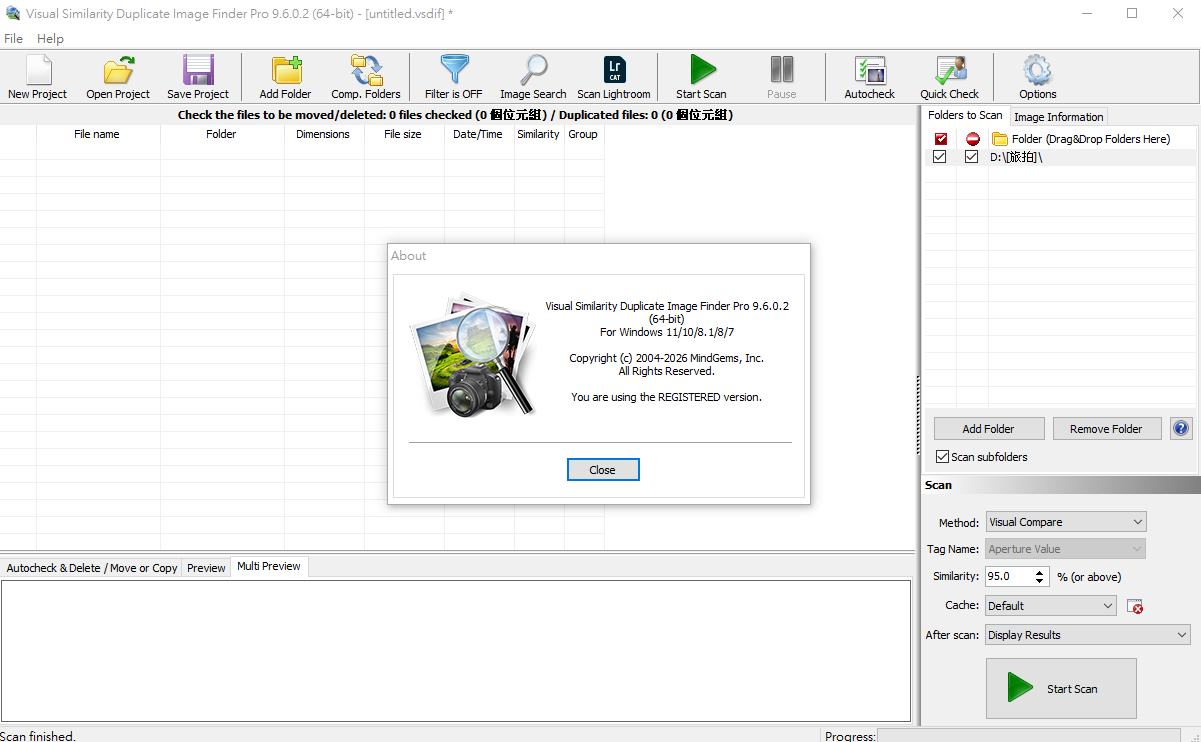Open a project via Open Project icon
The height and width of the screenshot is (742, 1201).
(118, 77)
